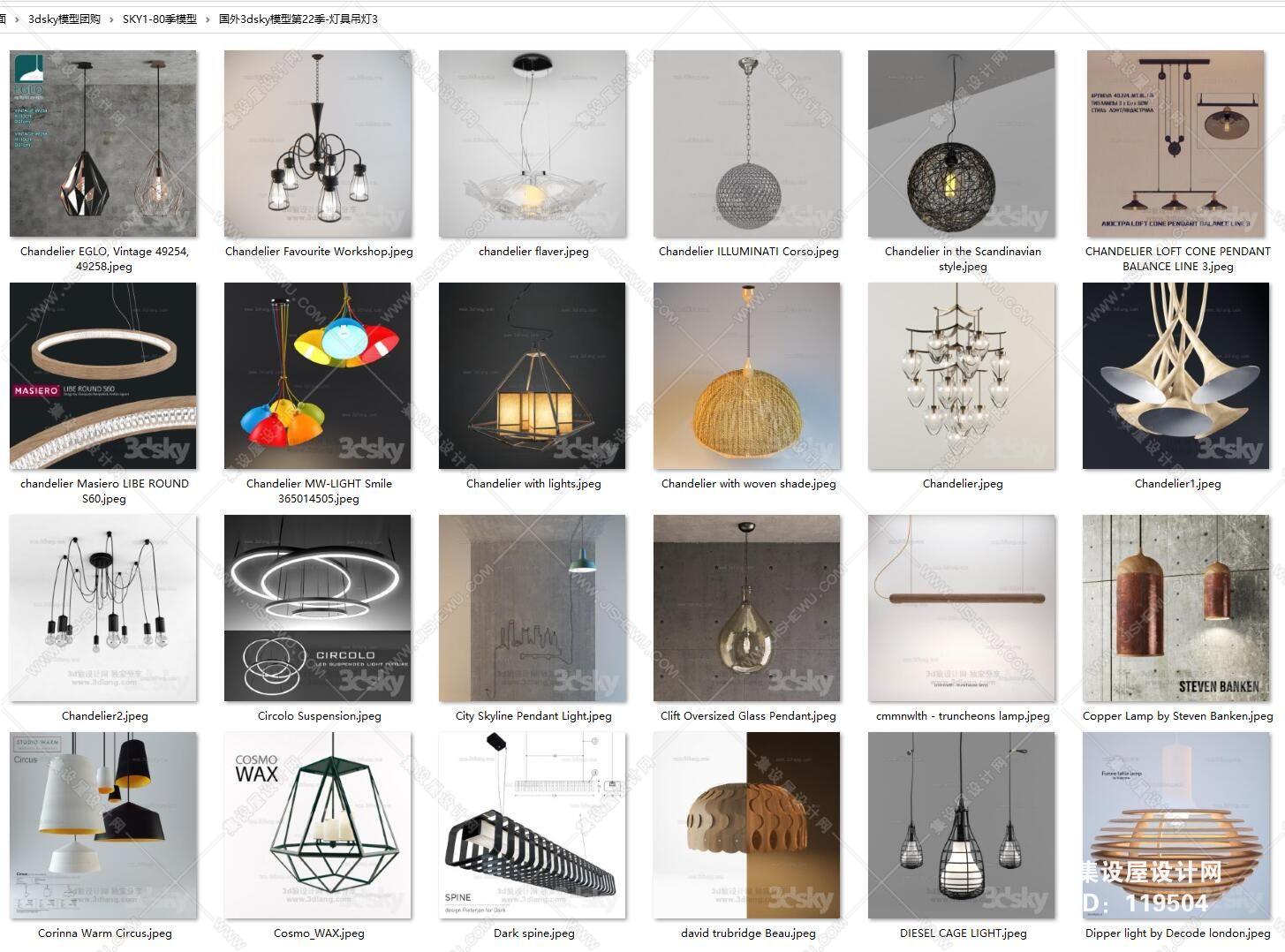Screen dimensions: 1285x952
Task: Expand breadcrumb arrow after 3dsky模型团购
Action: pos(112,19)
